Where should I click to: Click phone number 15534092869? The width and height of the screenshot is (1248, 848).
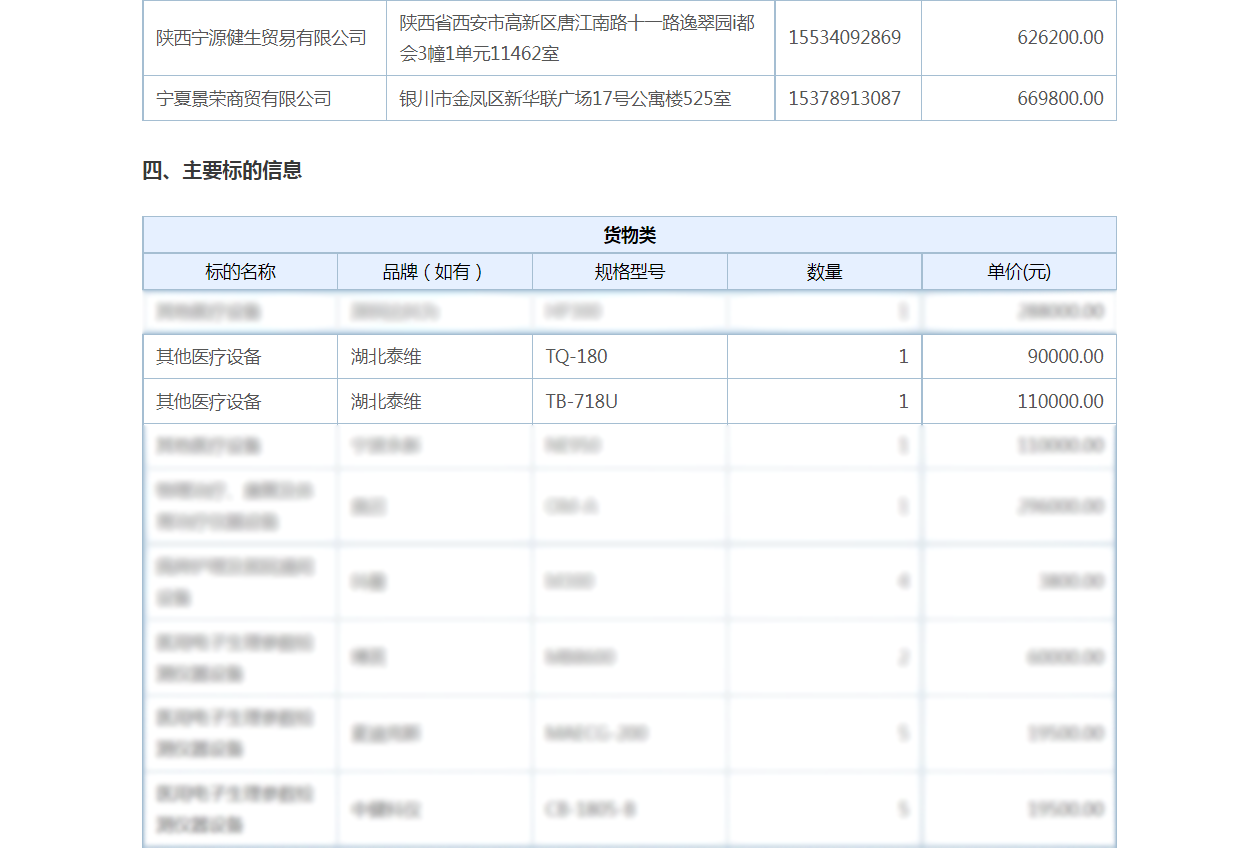tap(845, 38)
